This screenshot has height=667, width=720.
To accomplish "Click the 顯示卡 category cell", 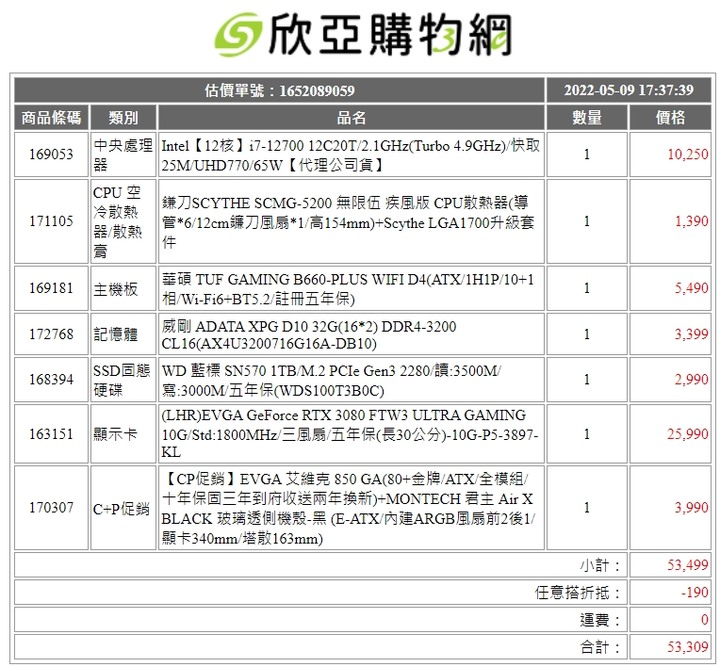I will 123,434.
